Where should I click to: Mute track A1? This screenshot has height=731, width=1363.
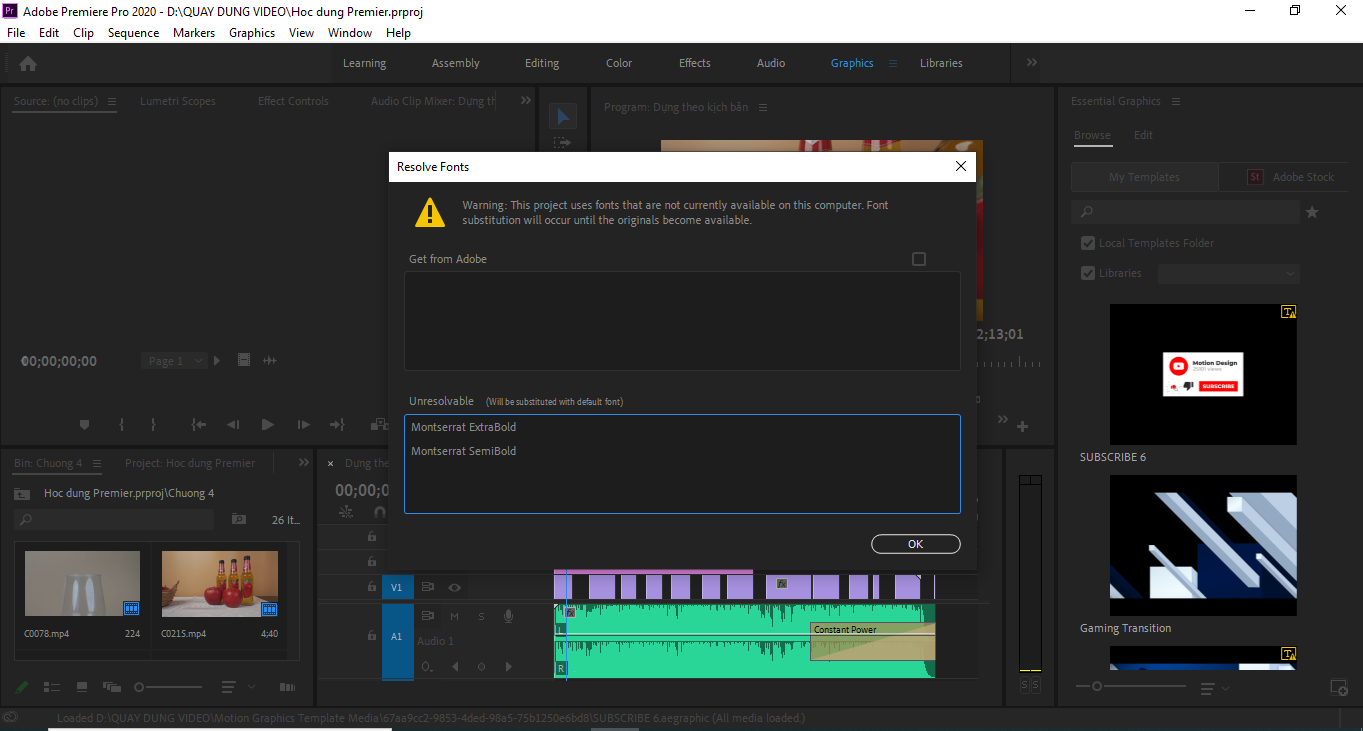click(454, 616)
